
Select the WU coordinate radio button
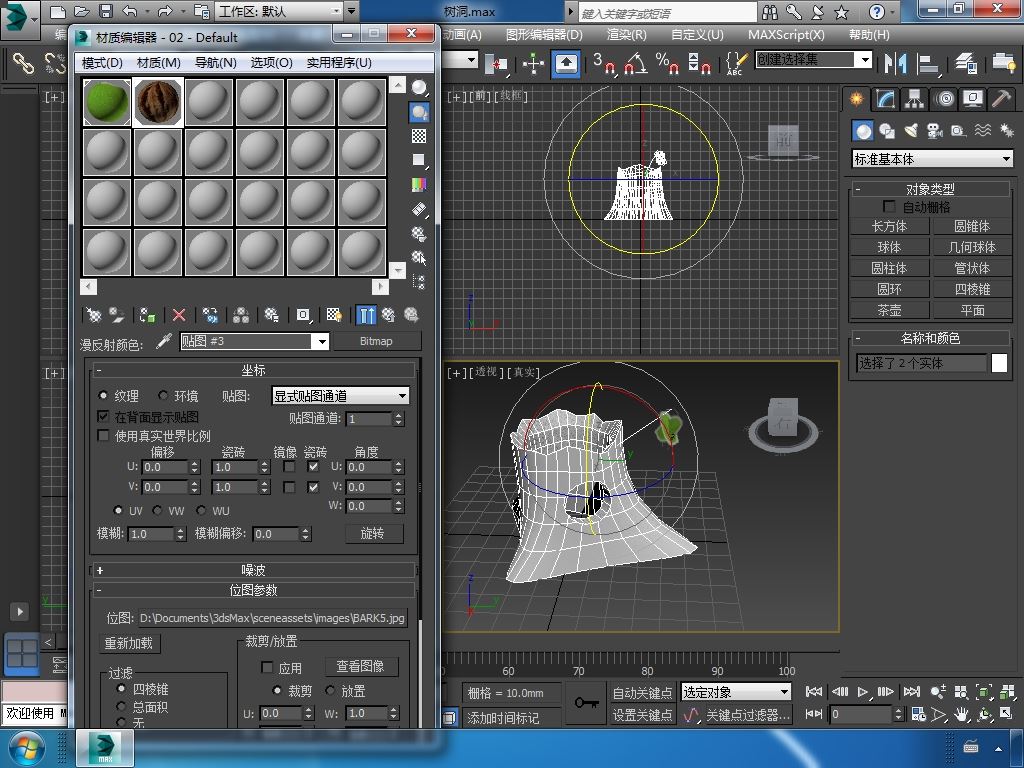[201, 510]
